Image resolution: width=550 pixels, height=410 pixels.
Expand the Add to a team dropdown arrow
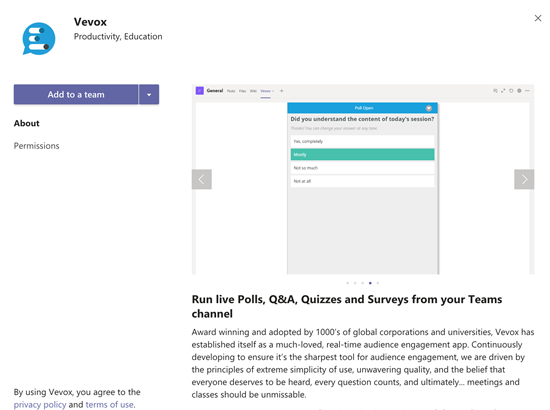coord(149,94)
